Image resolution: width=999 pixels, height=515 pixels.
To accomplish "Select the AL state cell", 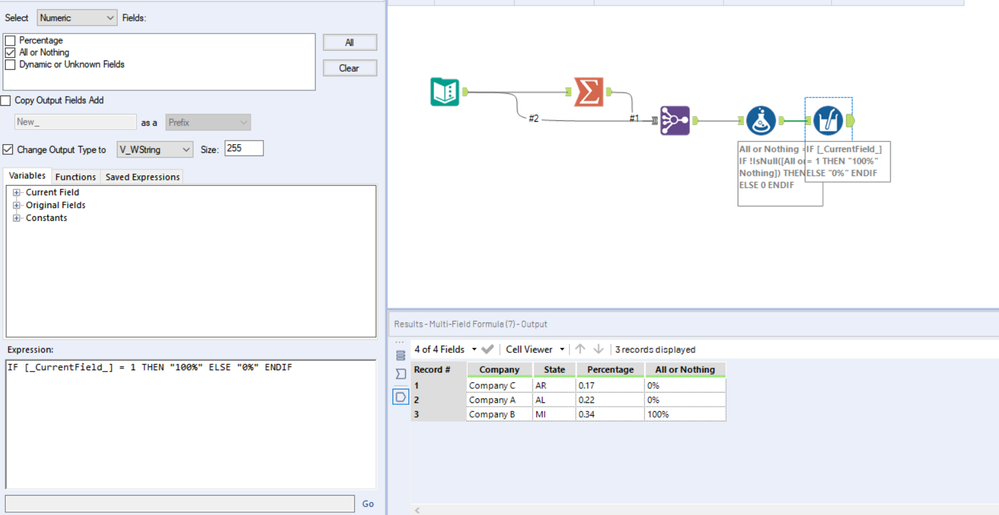I will click(554, 400).
